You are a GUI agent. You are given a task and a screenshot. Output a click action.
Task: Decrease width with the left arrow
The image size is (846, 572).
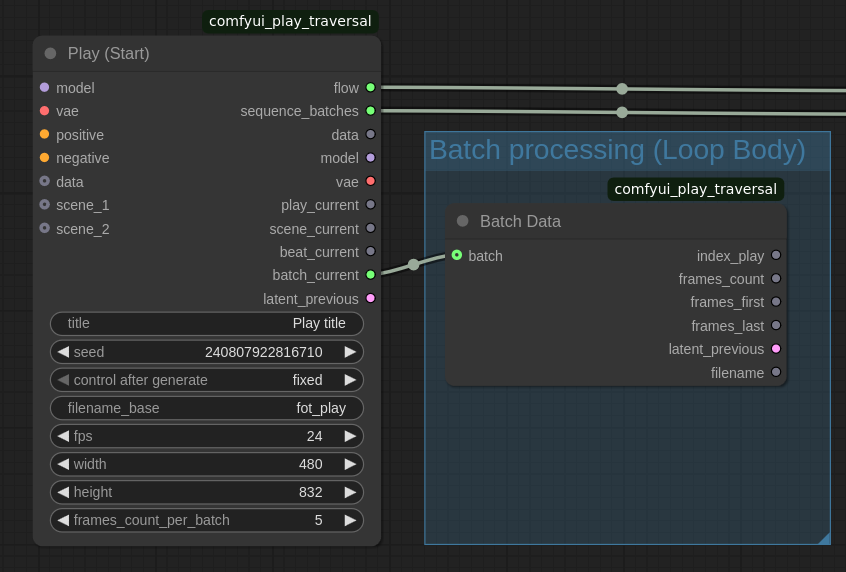point(63,464)
